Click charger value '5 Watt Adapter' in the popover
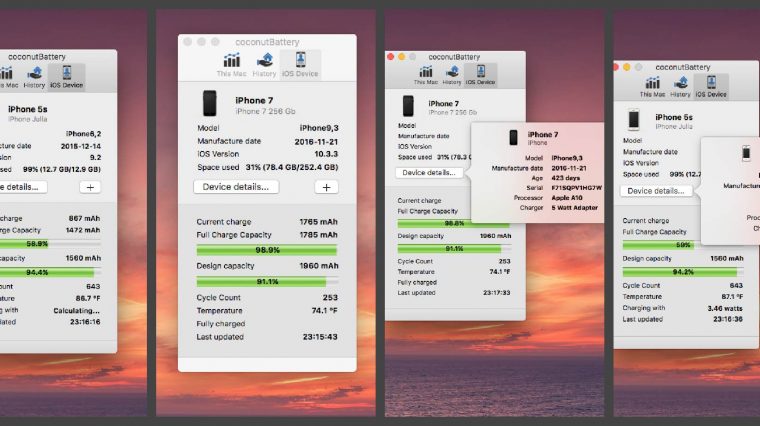The width and height of the screenshot is (760, 426). pos(574,207)
